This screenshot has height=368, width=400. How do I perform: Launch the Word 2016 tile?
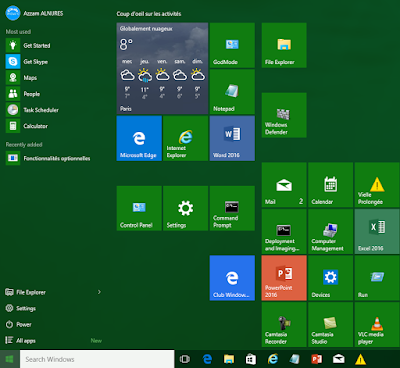click(232, 138)
